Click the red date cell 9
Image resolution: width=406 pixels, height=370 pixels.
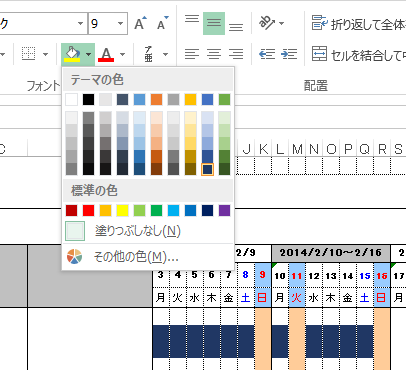click(263, 275)
